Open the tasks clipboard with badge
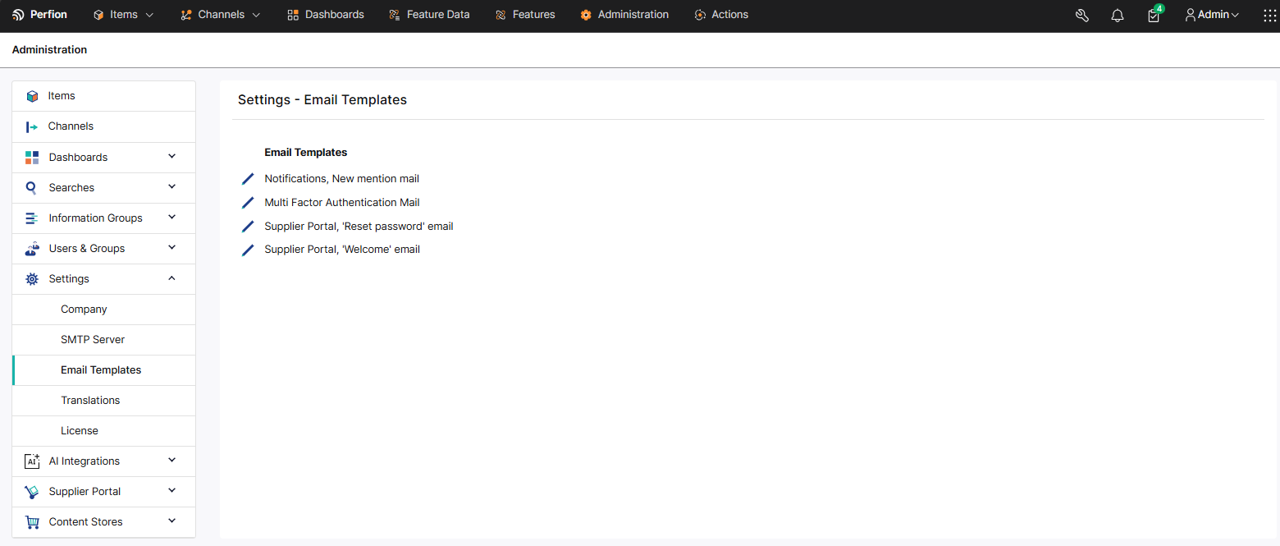1280x546 pixels. 1154,14
